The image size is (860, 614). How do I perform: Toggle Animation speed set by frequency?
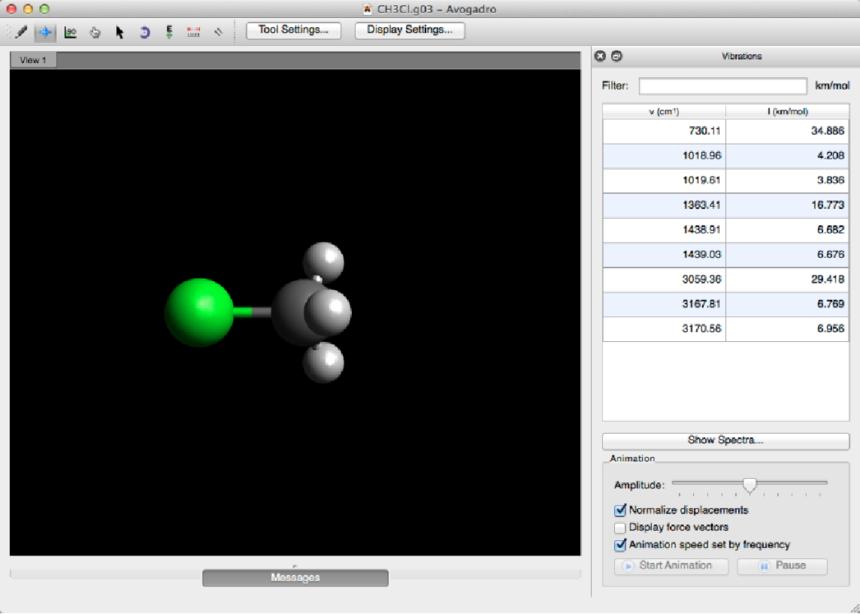620,545
